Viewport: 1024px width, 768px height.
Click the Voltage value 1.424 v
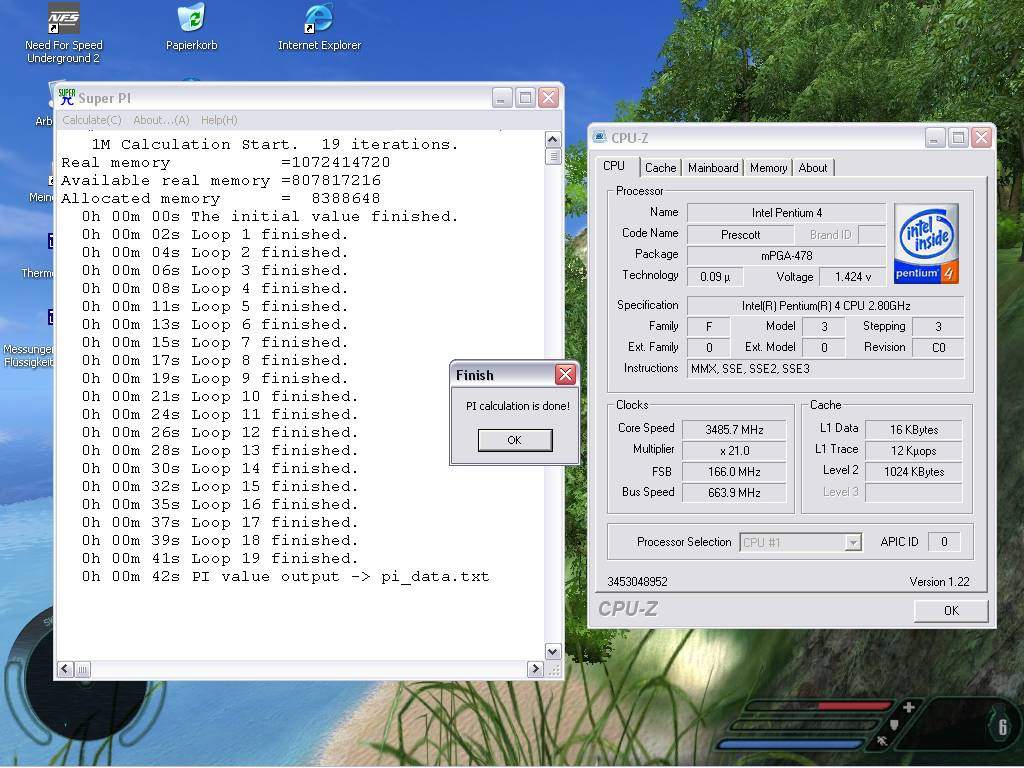pyautogui.click(x=852, y=277)
